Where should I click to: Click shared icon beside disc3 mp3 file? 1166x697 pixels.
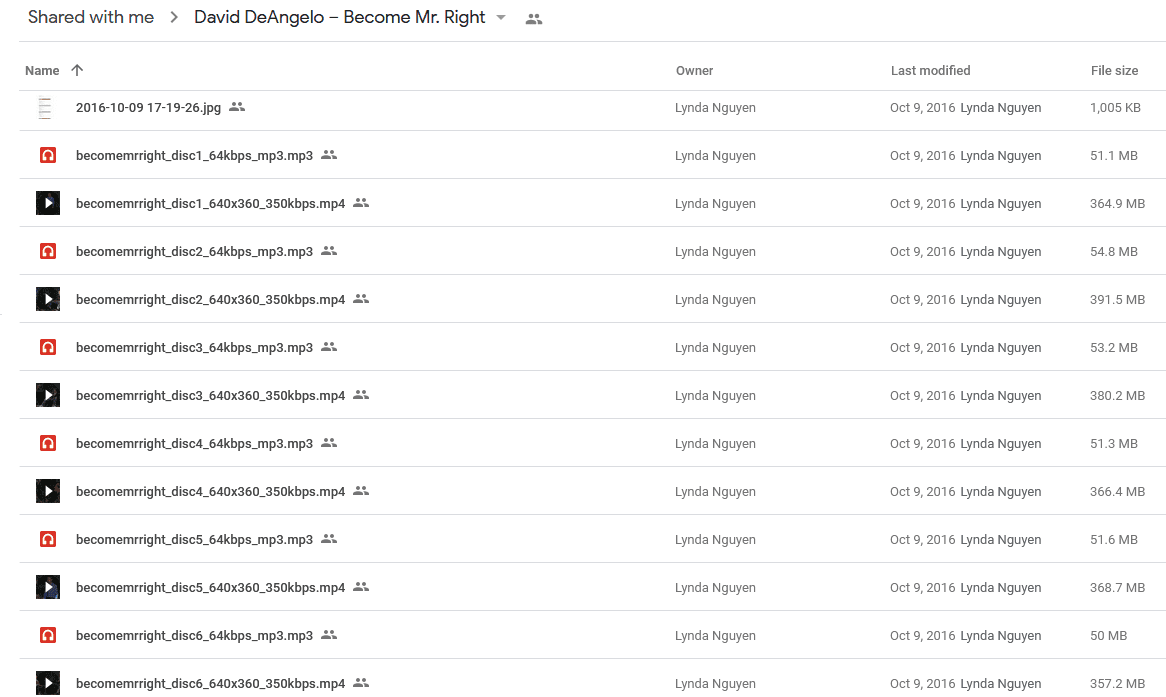(x=329, y=347)
